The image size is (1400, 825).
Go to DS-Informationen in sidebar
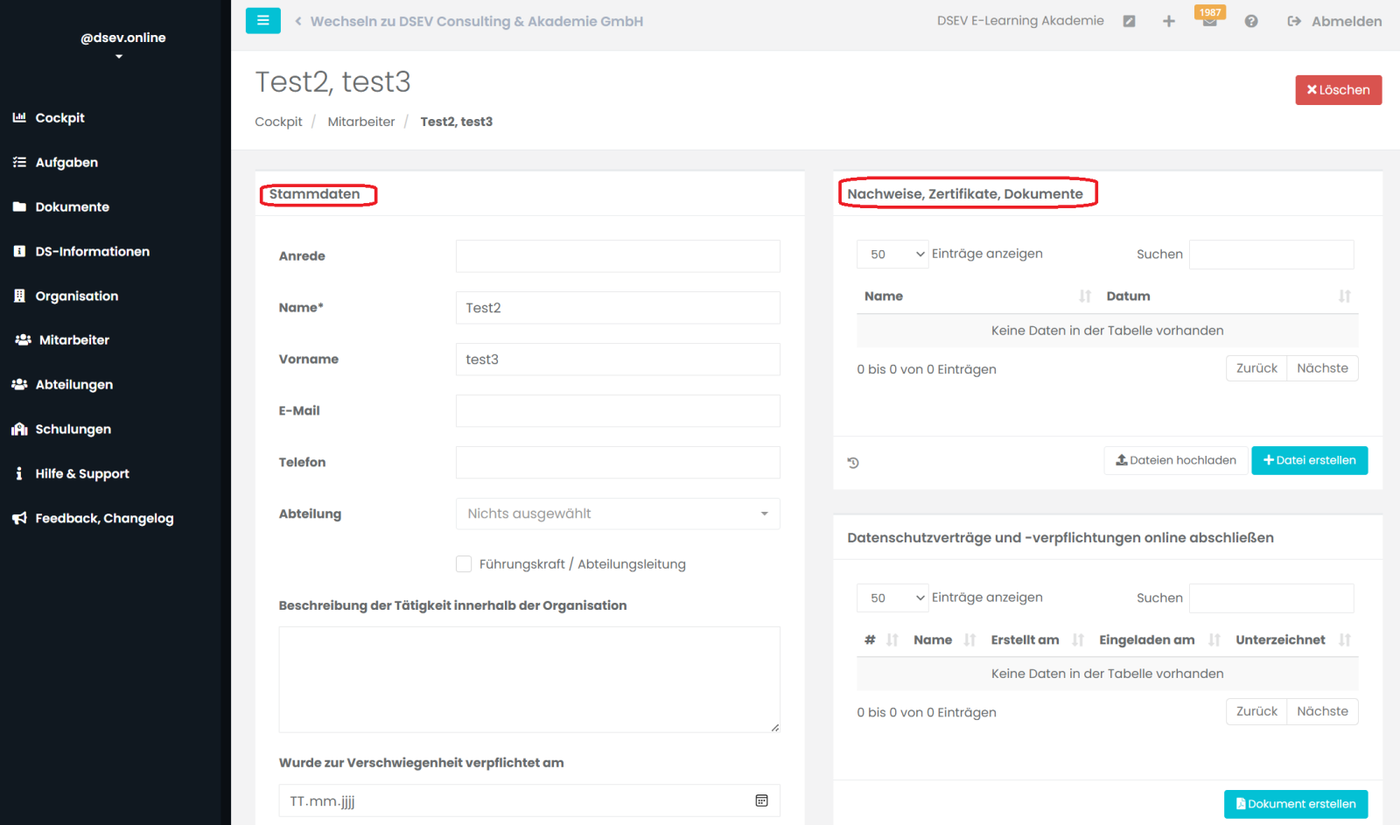[x=92, y=251]
